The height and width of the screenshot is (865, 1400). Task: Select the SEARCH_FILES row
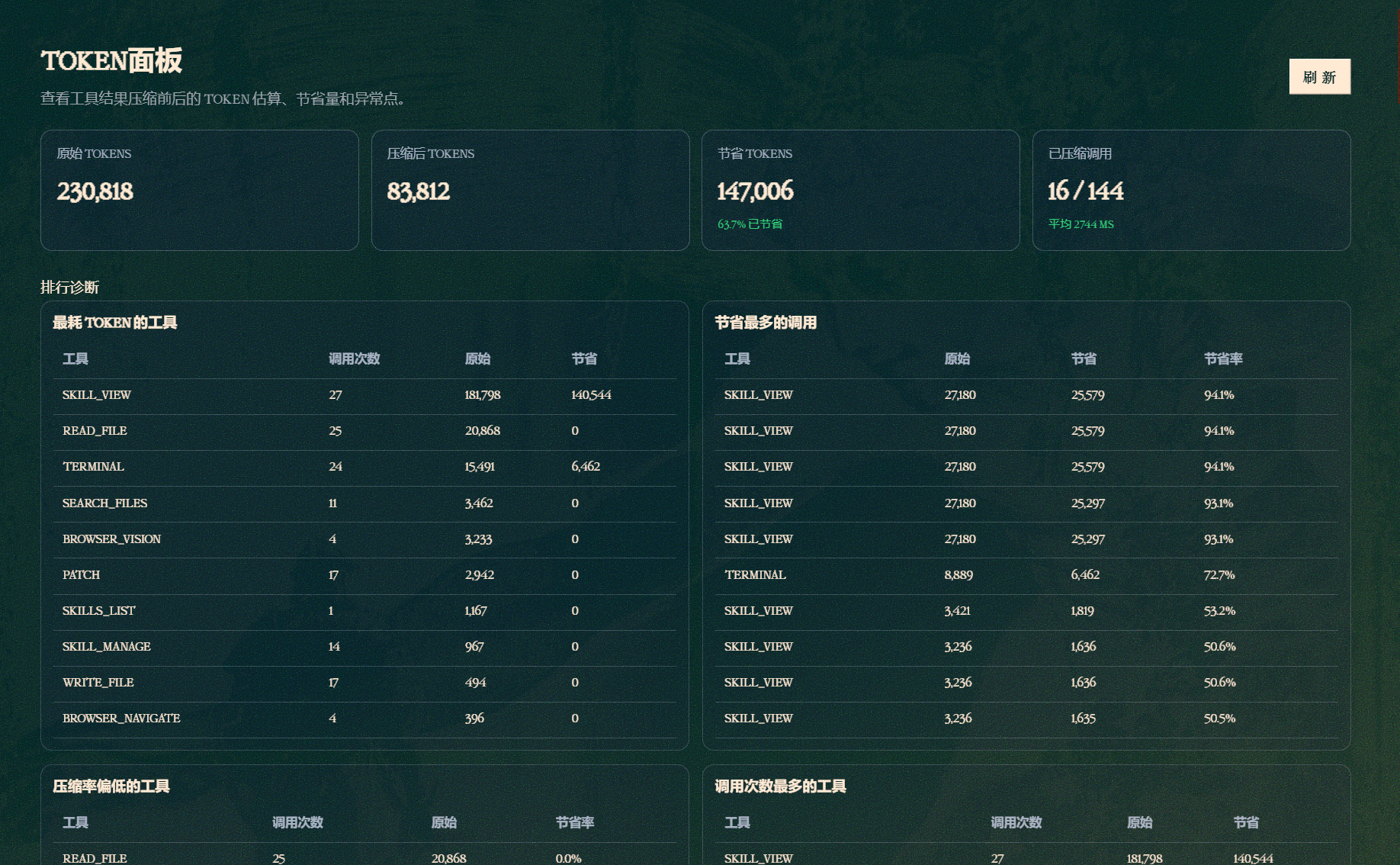point(364,503)
